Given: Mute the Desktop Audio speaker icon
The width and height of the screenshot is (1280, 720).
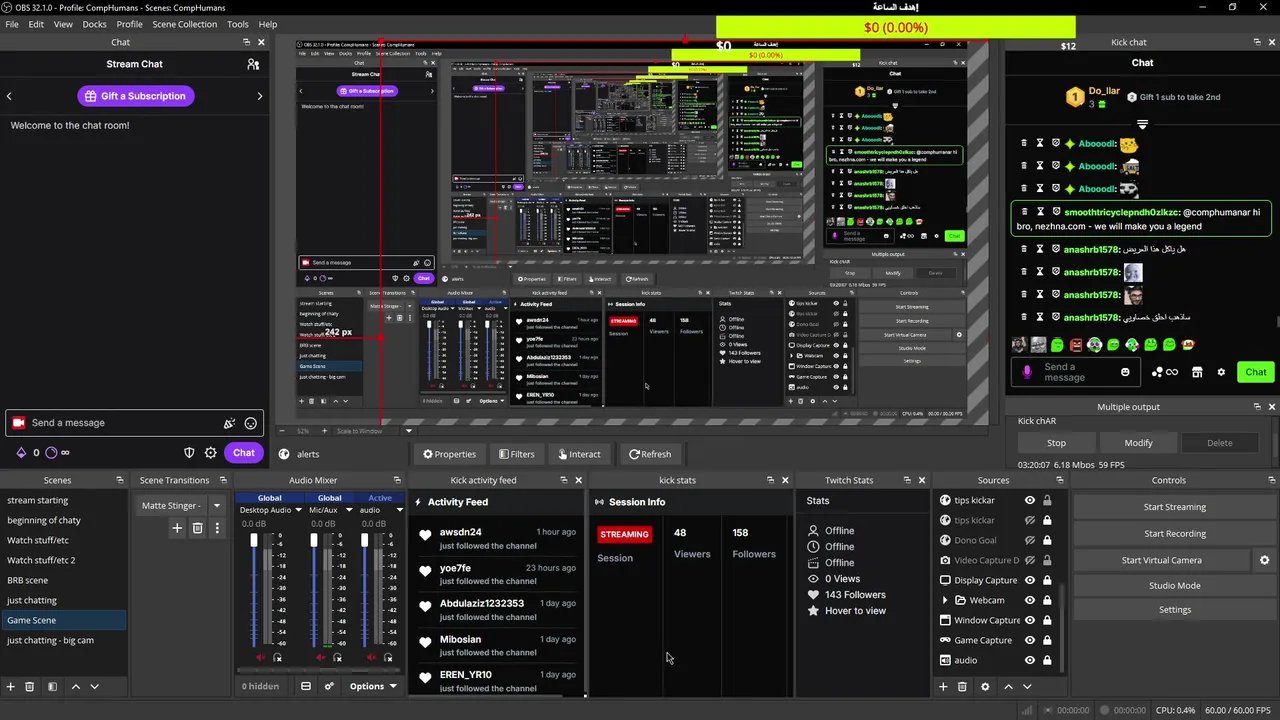Looking at the screenshot, I should (x=261, y=657).
